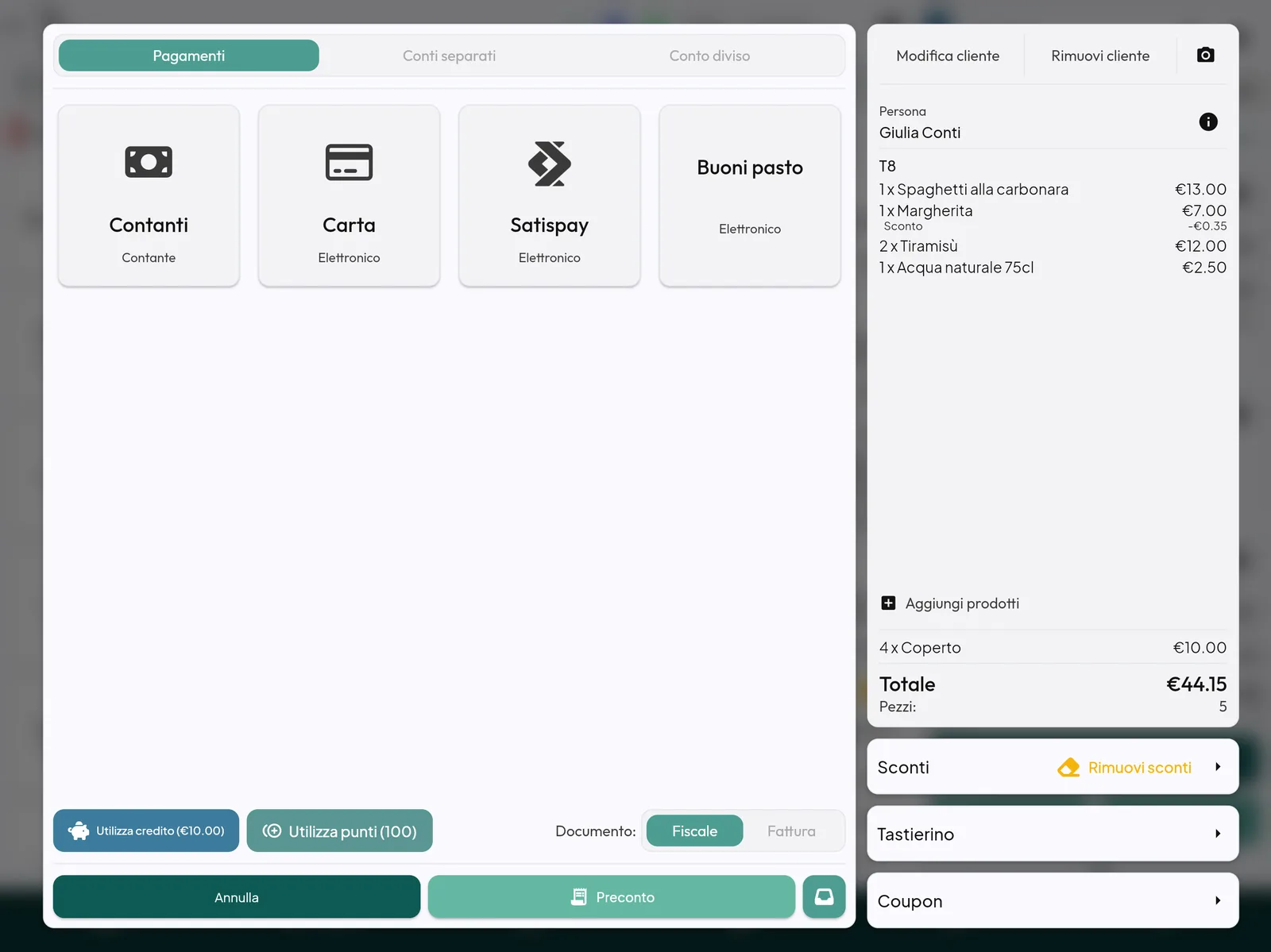This screenshot has width=1271, height=952.
Task: Set document type to Fiscale
Action: [695, 831]
